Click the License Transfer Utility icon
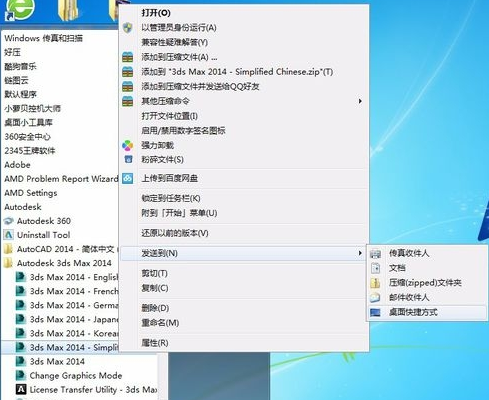The image size is (489, 400). pyautogui.click(x=21, y=389)
